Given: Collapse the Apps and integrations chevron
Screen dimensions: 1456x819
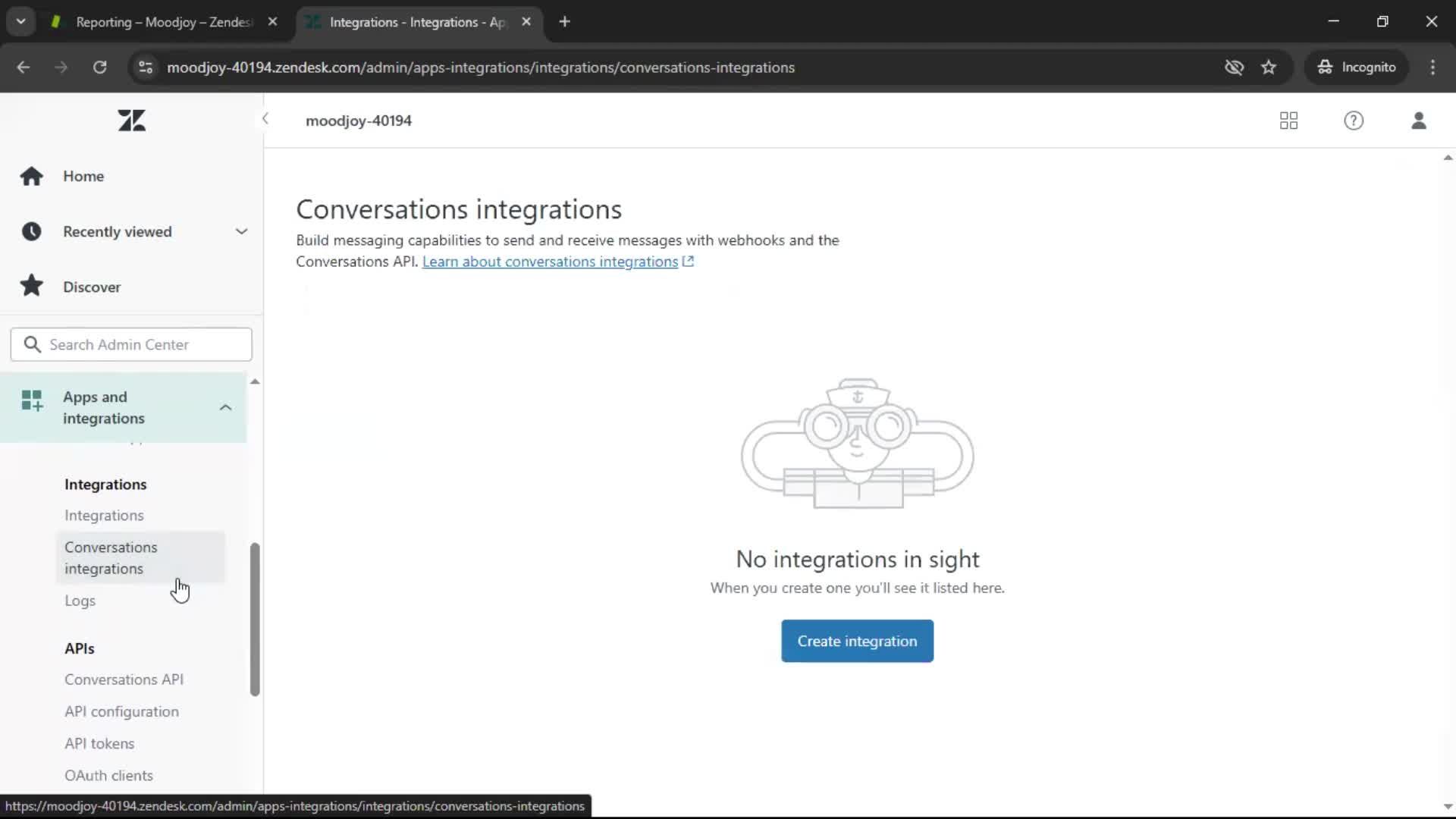Looking at the screenshot, I should pyautogui.click(x=225, y=407).
